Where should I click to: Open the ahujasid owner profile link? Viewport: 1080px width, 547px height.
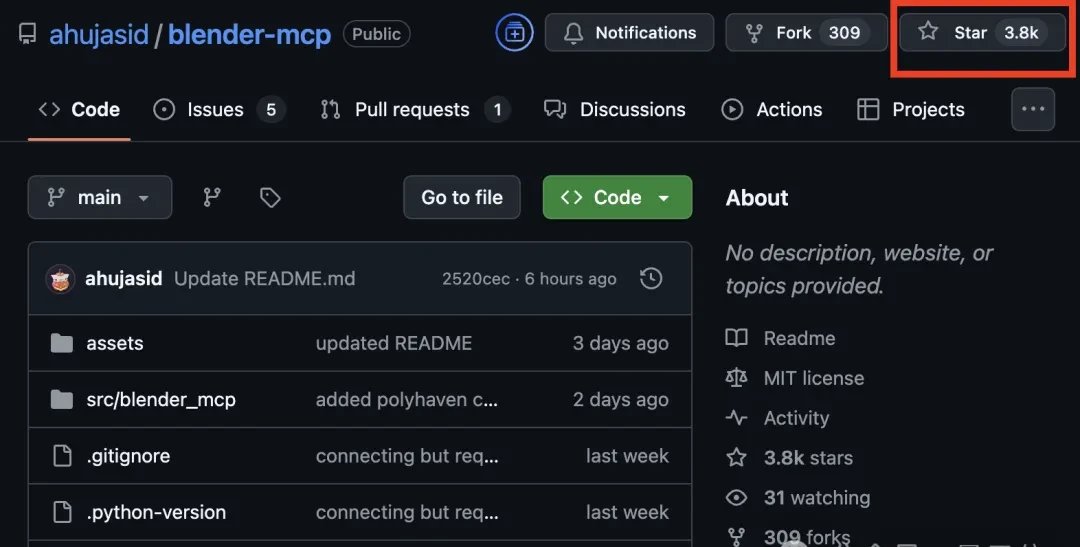(98, 34)
